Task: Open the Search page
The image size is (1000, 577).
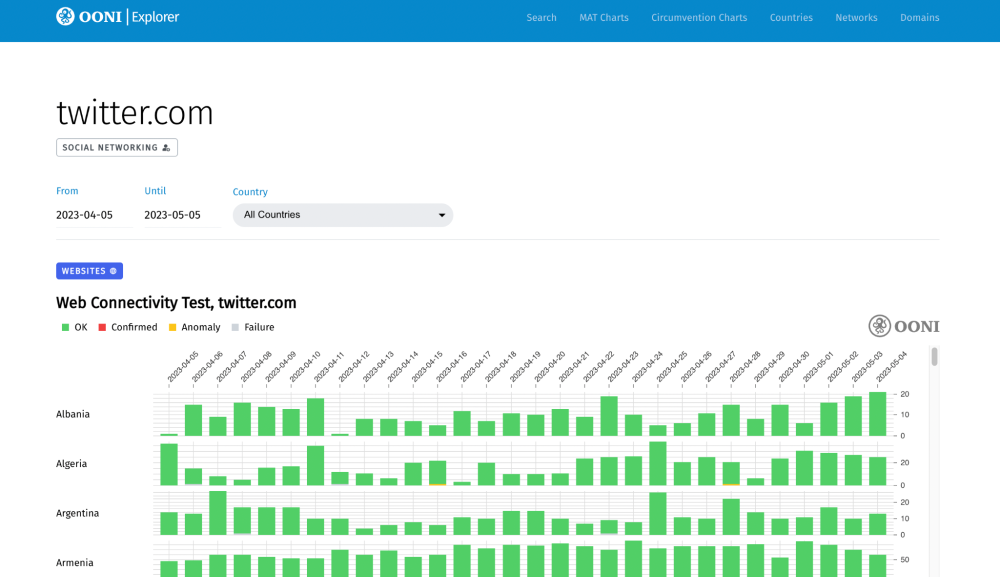Action: tap(541, 18)
